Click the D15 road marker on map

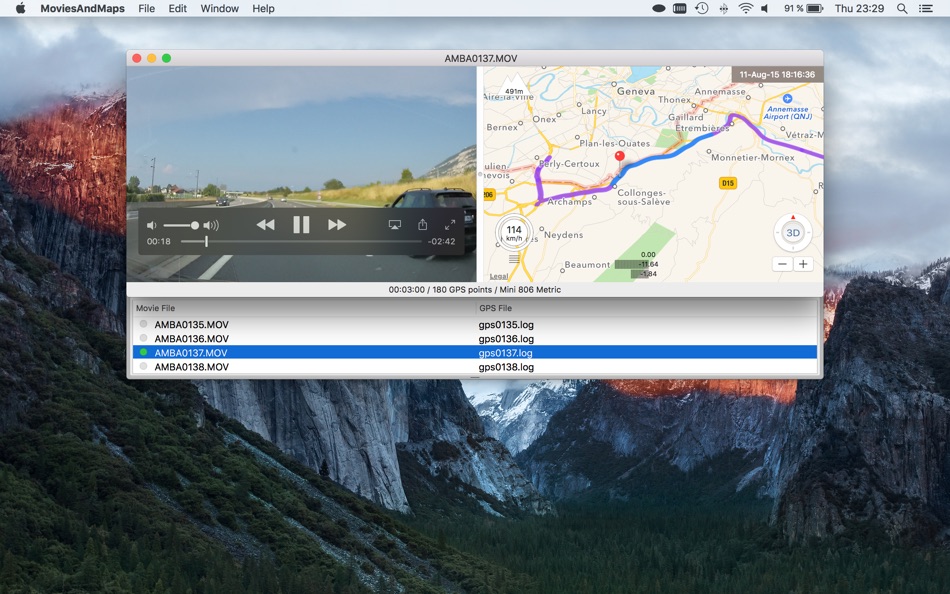(728, 182)
